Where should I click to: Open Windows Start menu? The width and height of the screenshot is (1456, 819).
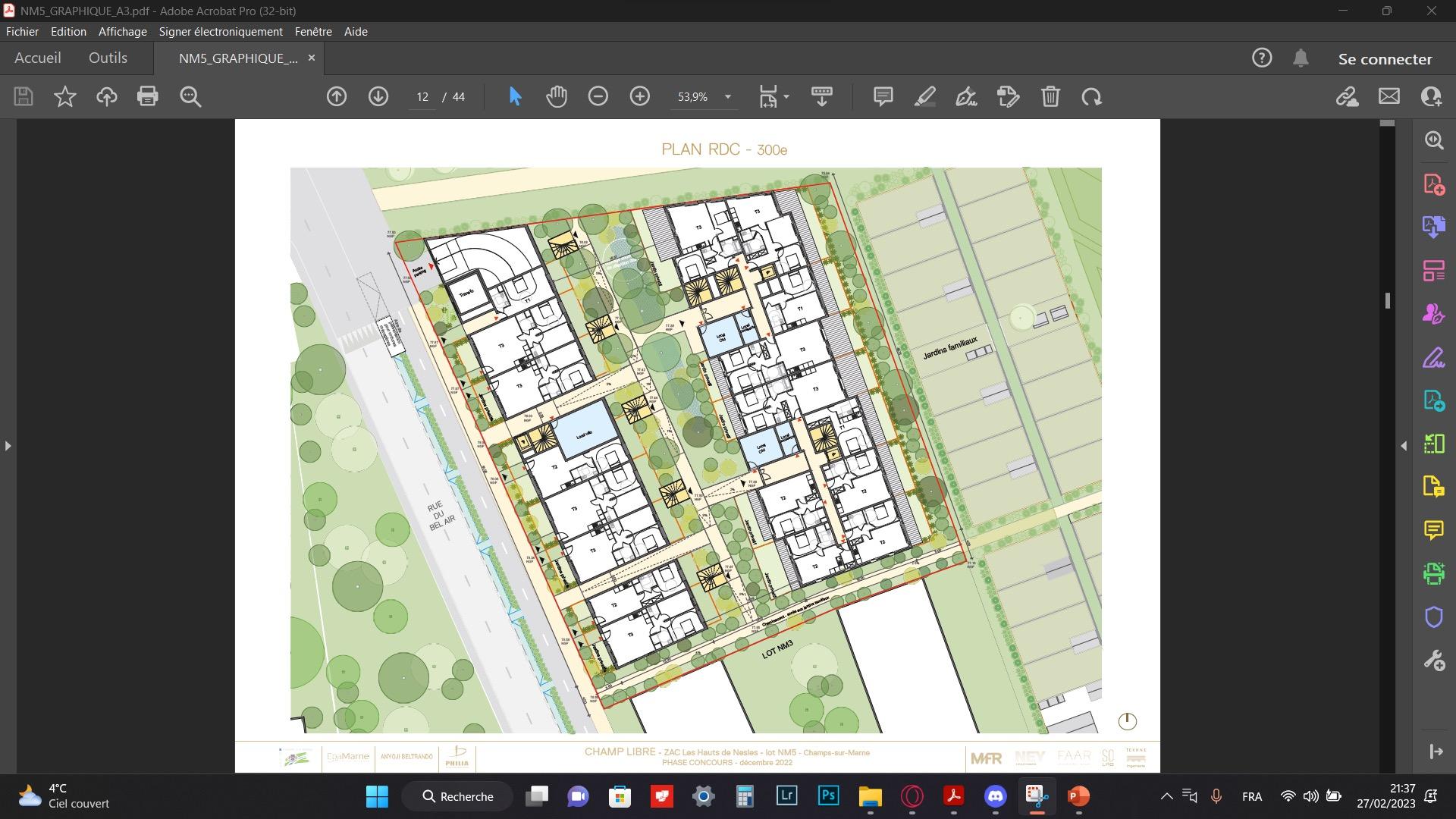pyautogui.click(x=377, y=796)
